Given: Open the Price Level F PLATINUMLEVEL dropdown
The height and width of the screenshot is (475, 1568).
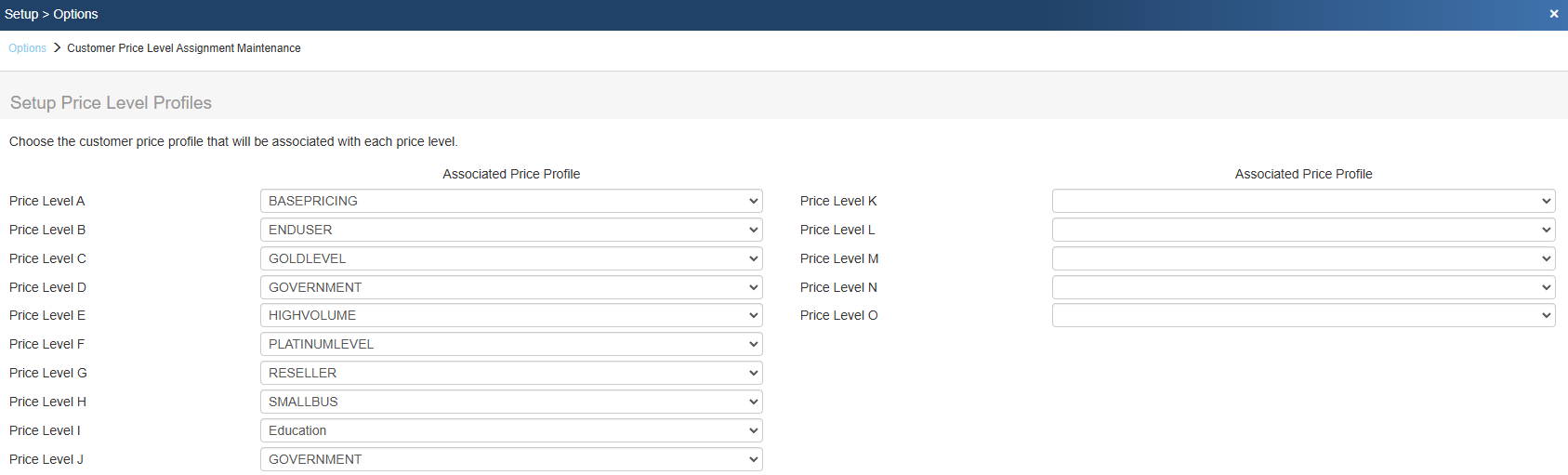Looking at the screenshot, I should click(x=511, y=344).
